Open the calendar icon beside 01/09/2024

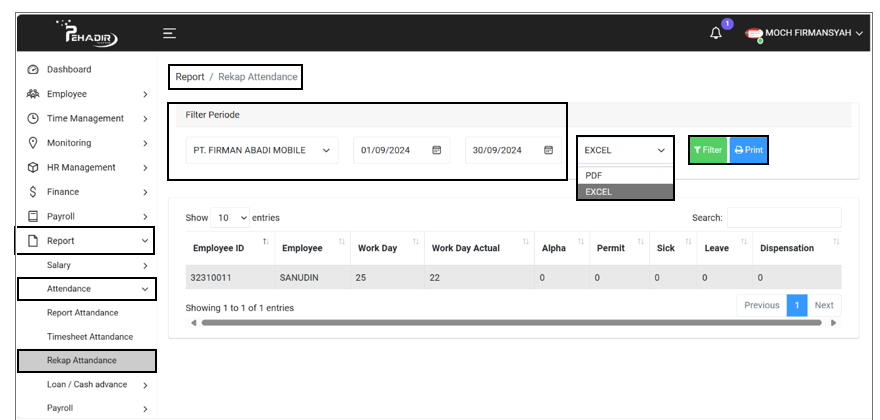click(x=436, y=151)
